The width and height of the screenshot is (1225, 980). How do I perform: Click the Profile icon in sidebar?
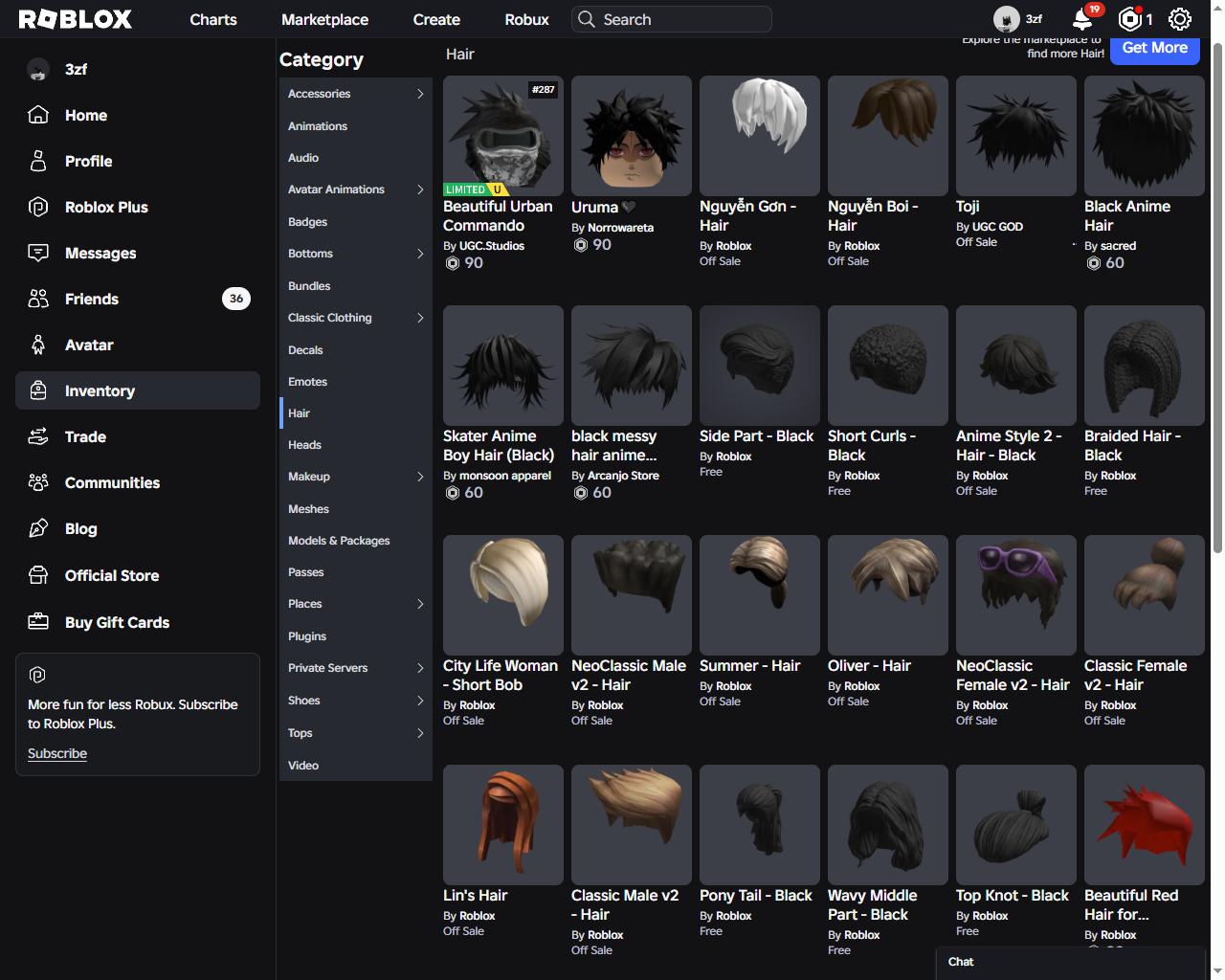38,161
